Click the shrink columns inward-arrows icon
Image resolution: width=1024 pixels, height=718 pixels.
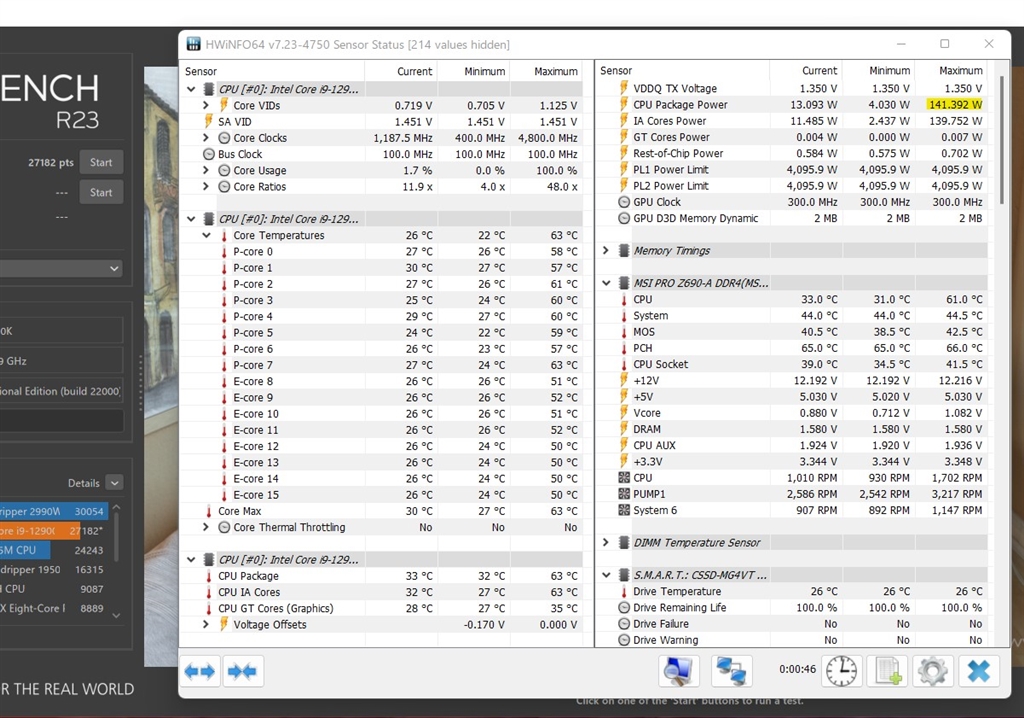(x=242, y=671)
